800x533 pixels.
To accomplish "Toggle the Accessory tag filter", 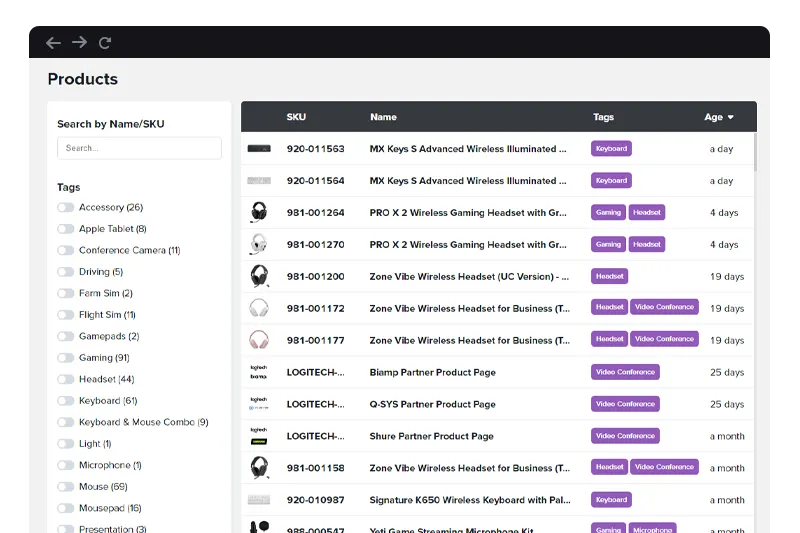I will [66, 208].
